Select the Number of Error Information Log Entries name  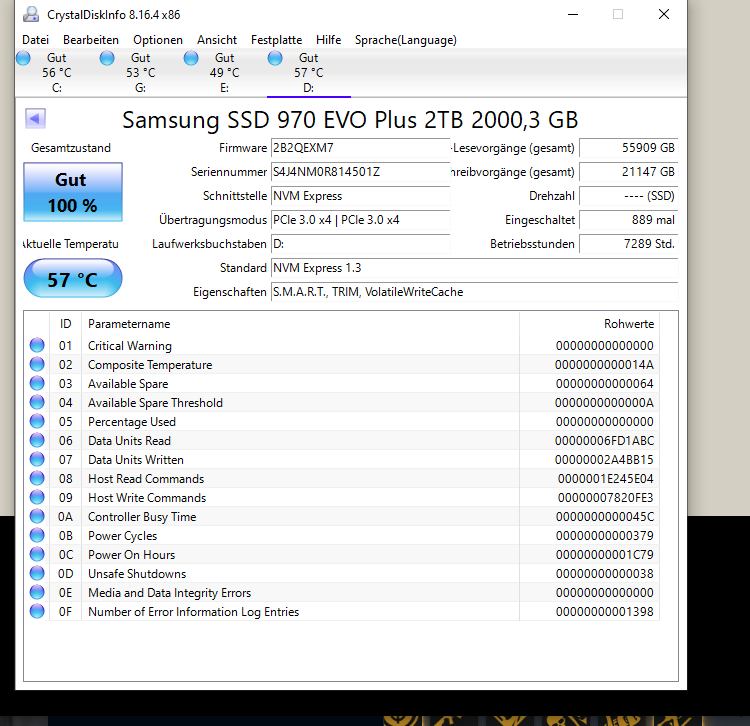coord(193,612)
